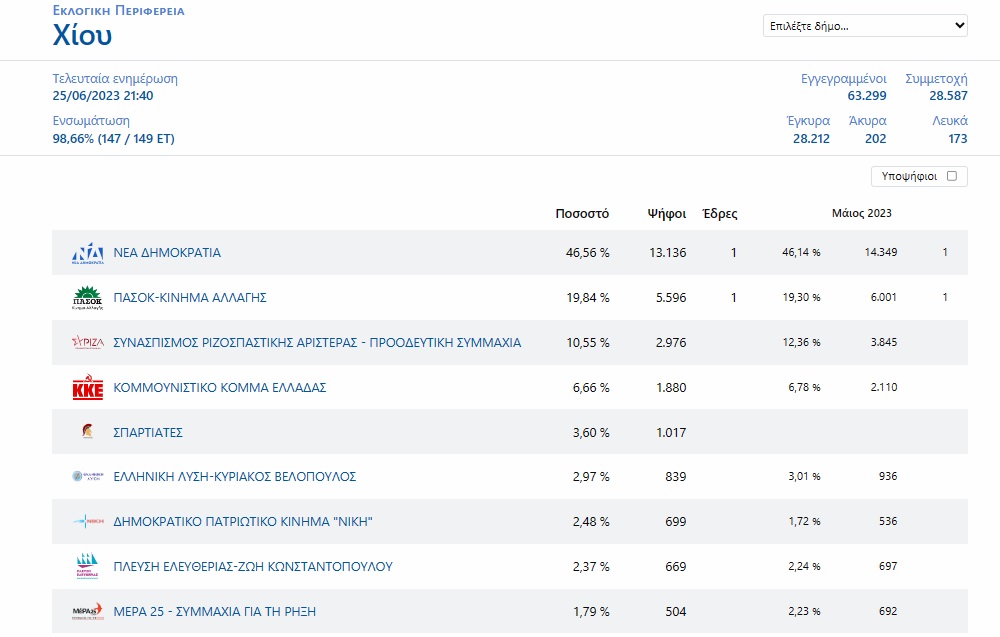Click Πλεύση Ελευθερίας votes 669
The height and width of the screenshot is (637, 1000).
[676, 567]
